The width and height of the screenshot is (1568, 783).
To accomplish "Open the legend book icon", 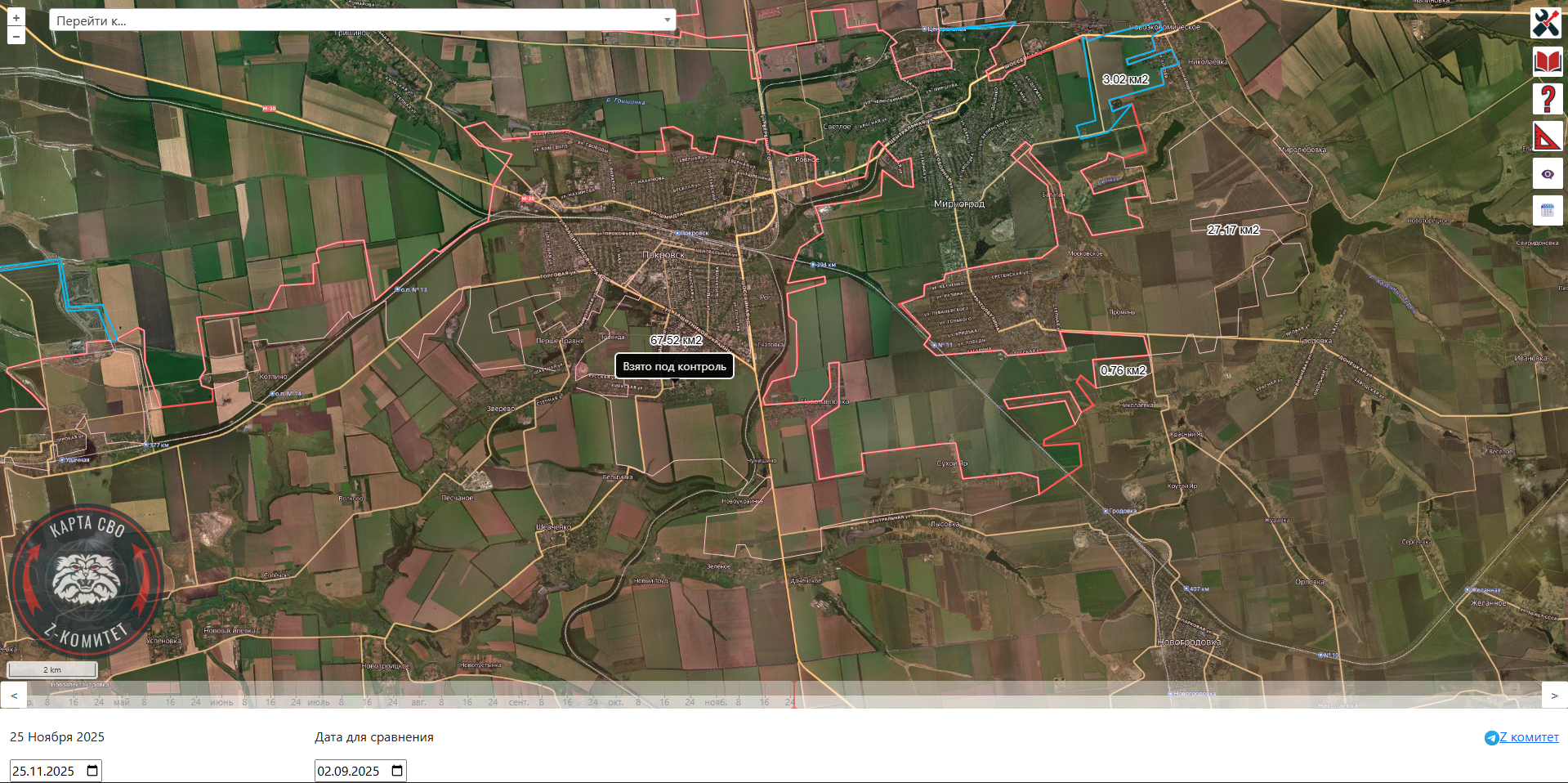I will point(1547,61).
